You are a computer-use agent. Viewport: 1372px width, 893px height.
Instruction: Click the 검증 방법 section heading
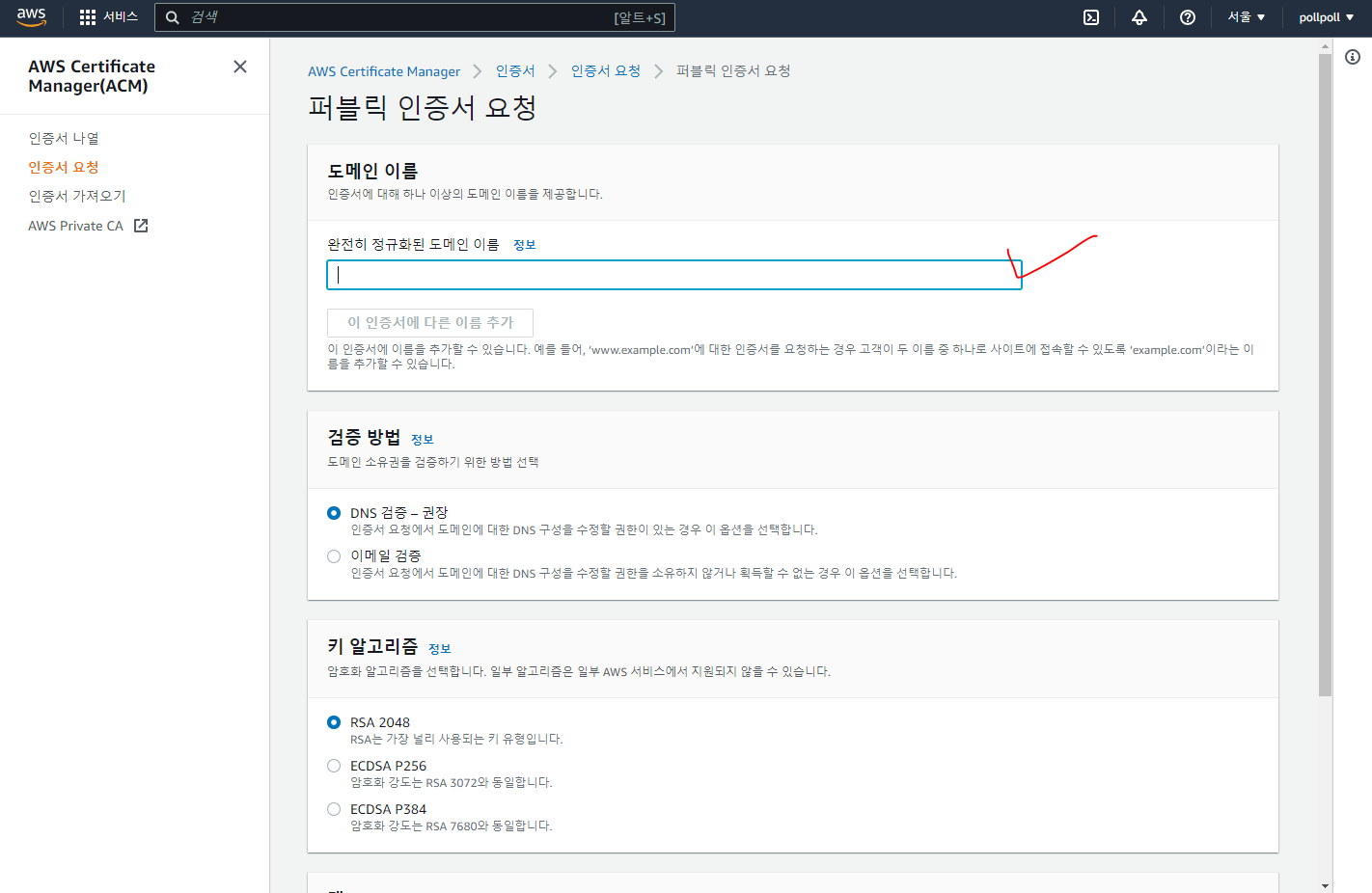click(364, 438)
